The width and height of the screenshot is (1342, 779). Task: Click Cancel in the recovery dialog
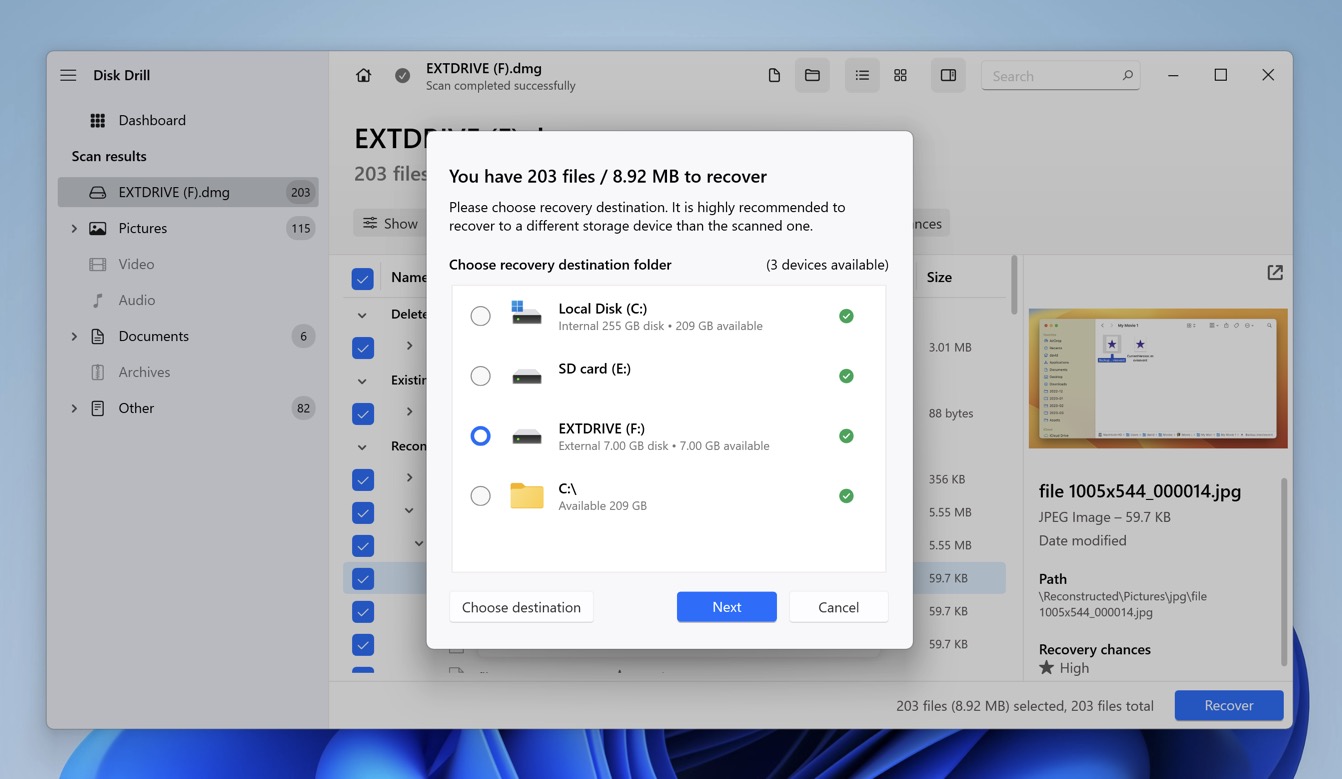tap(838, 607)
